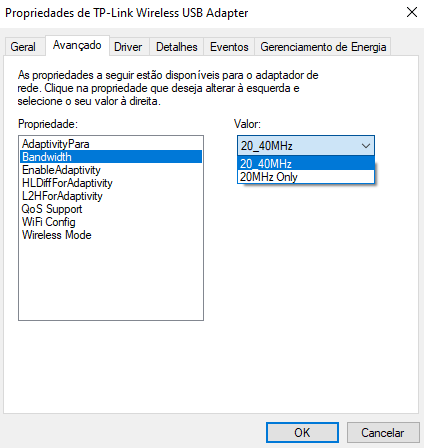This screenshot has height=448, width=424.
Task: Select Wireless Mode property
Action: coord(111,235)
